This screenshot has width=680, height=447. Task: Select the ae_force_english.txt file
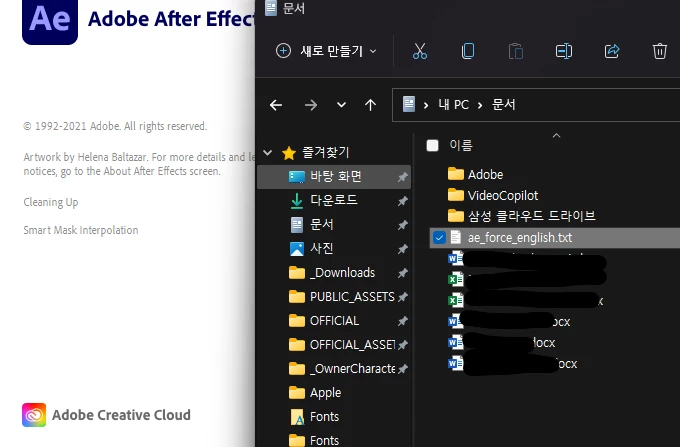(555, 238)
